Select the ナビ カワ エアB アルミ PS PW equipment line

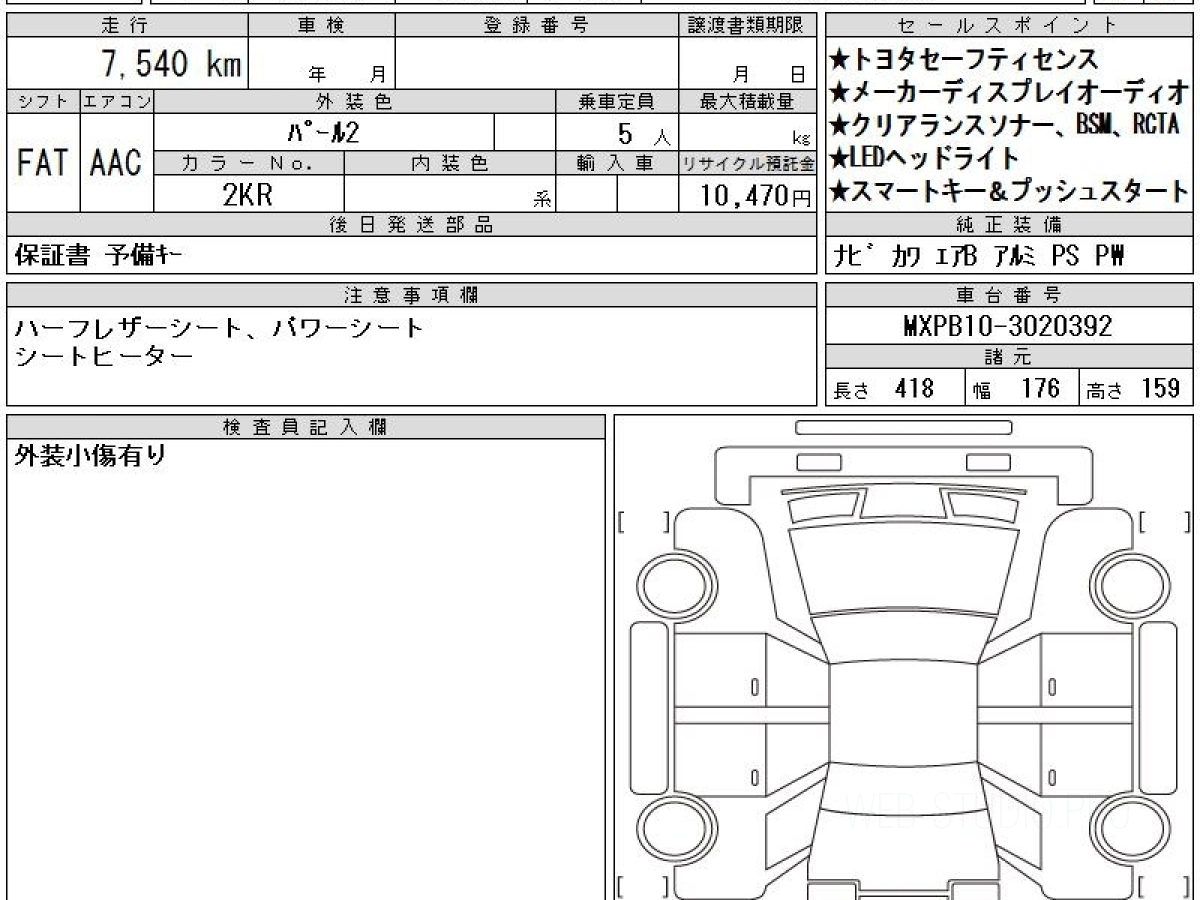(x=979, y=256)
